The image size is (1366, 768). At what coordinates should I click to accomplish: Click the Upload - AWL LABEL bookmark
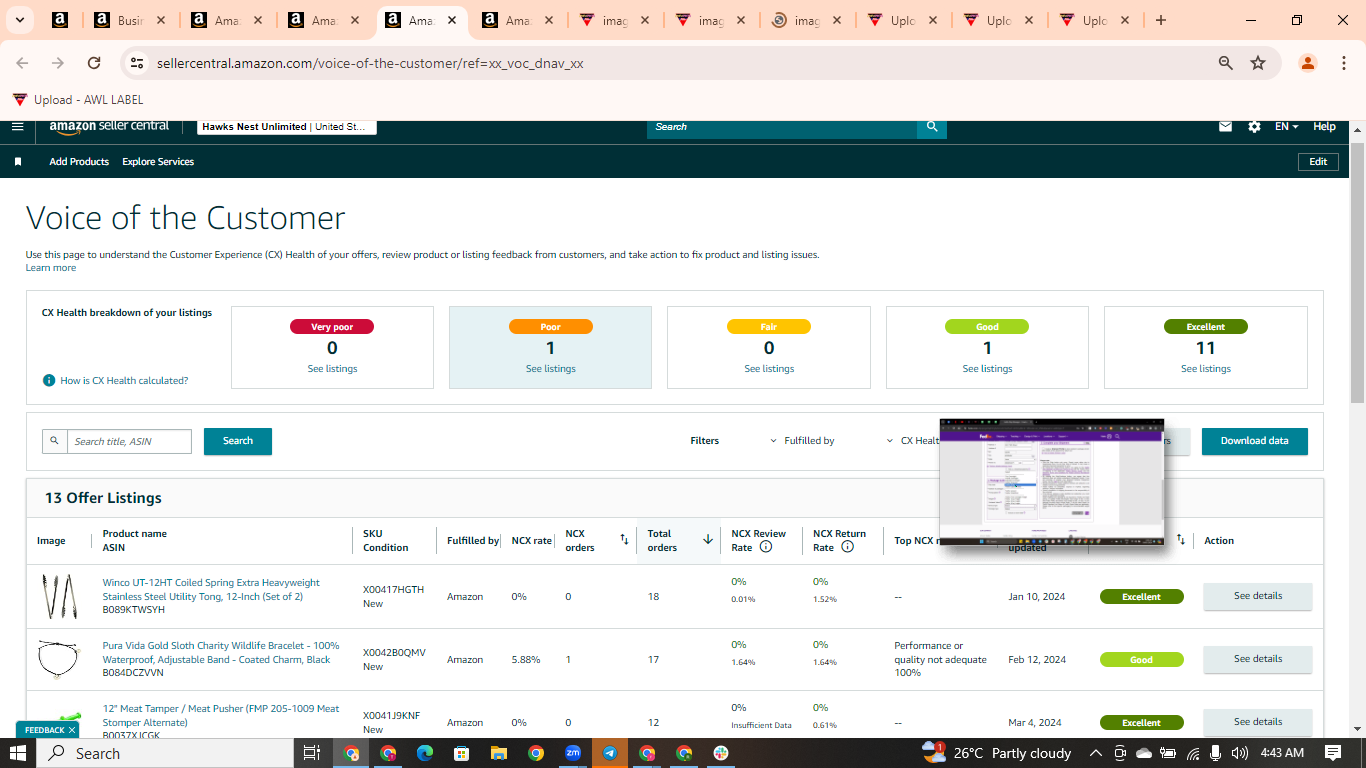tap(78, 99)
